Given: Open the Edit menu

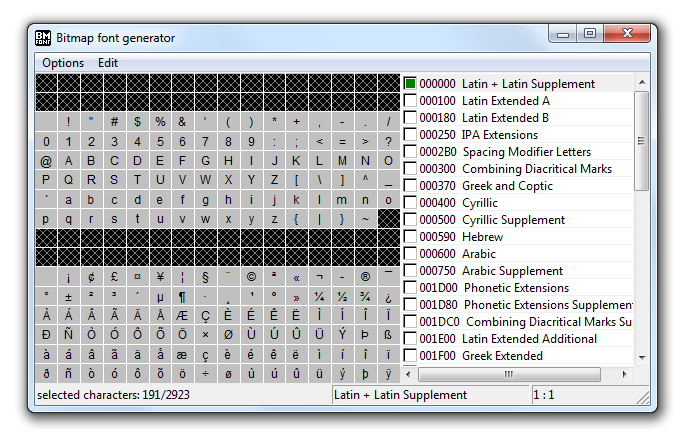Looking at the screenshot, I should pyautogui.click(x=108, y=63).
